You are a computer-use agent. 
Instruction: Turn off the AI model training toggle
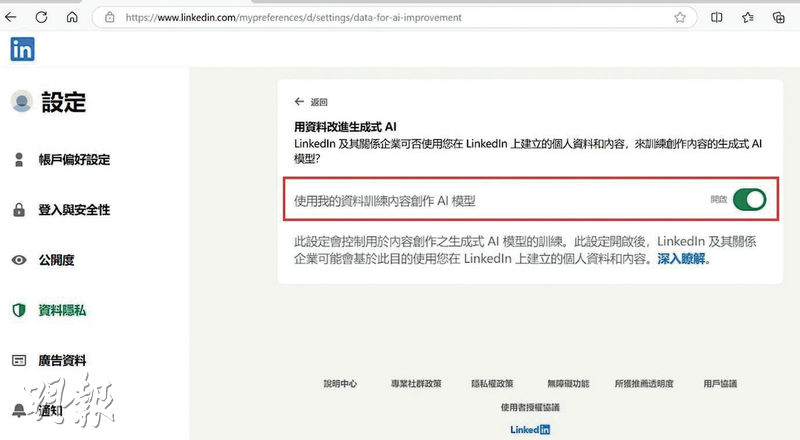tap(749, 200)
